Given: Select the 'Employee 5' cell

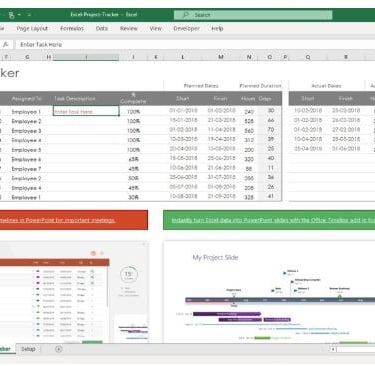Looking at the screenshot, I should [26, 150].
